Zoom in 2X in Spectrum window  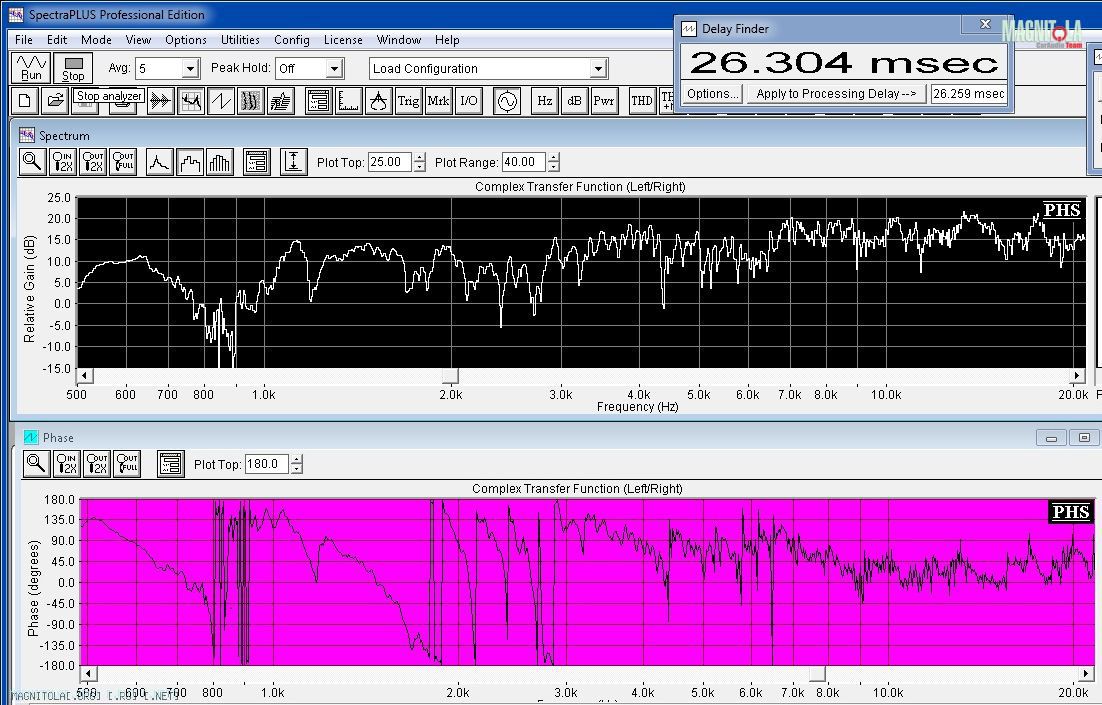[x=63, y=162]
